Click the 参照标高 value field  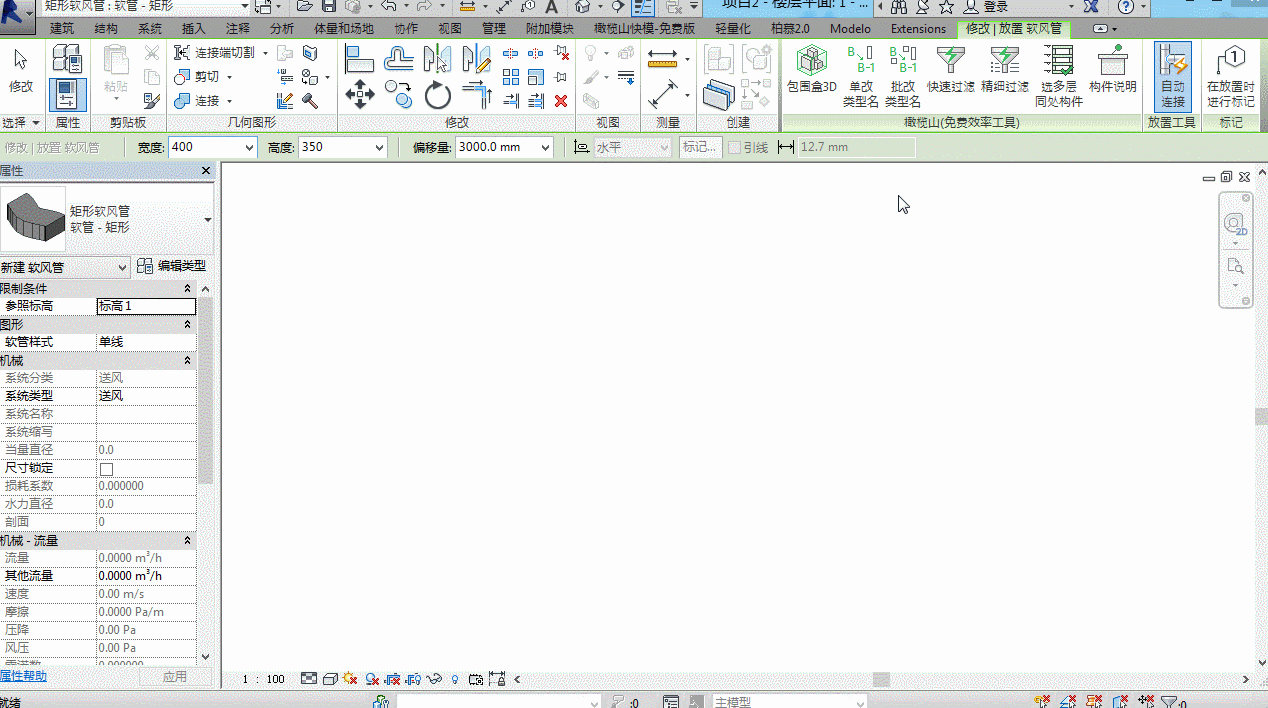pos(146,306)
